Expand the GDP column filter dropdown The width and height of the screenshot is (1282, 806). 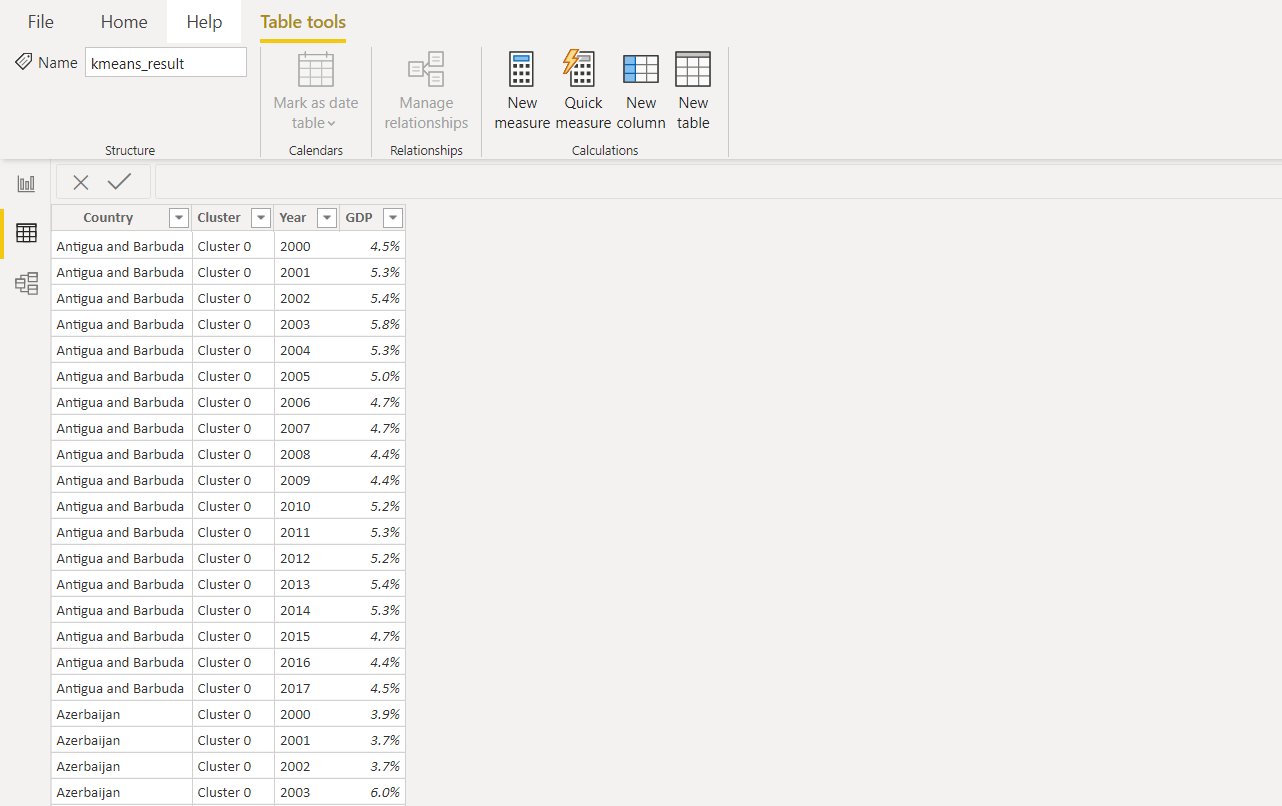[393, 218]
